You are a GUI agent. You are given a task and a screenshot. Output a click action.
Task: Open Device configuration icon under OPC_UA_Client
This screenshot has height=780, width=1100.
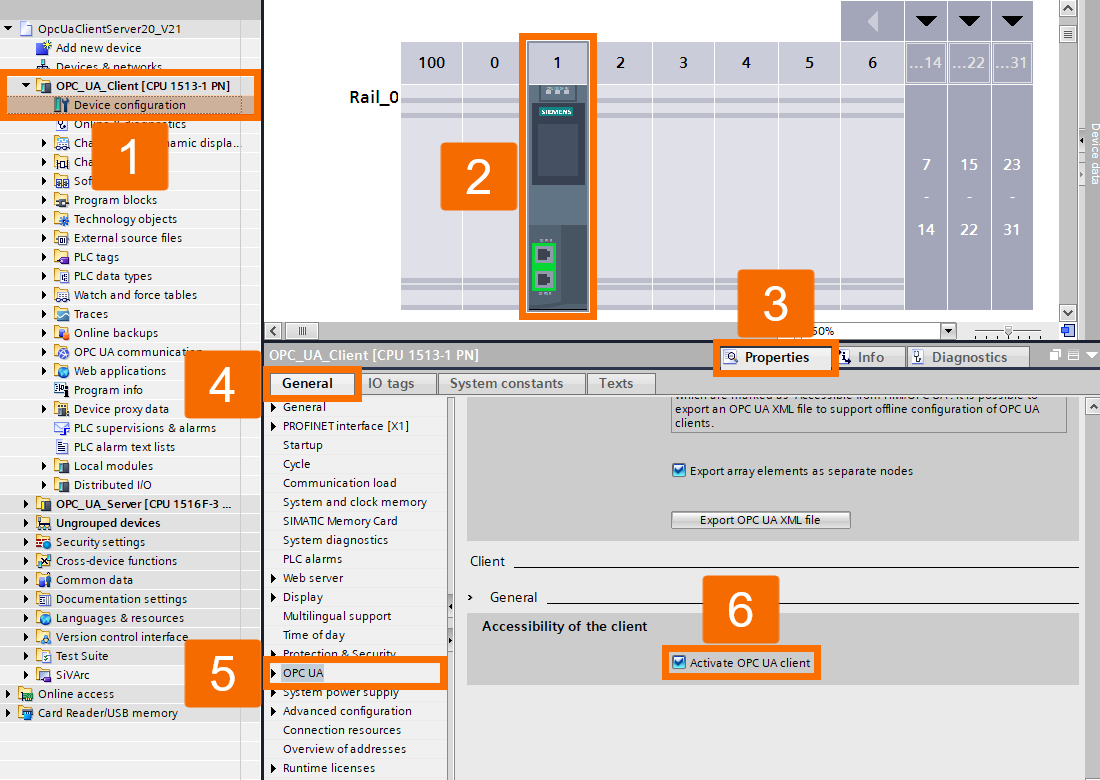(x=62, y=105)
